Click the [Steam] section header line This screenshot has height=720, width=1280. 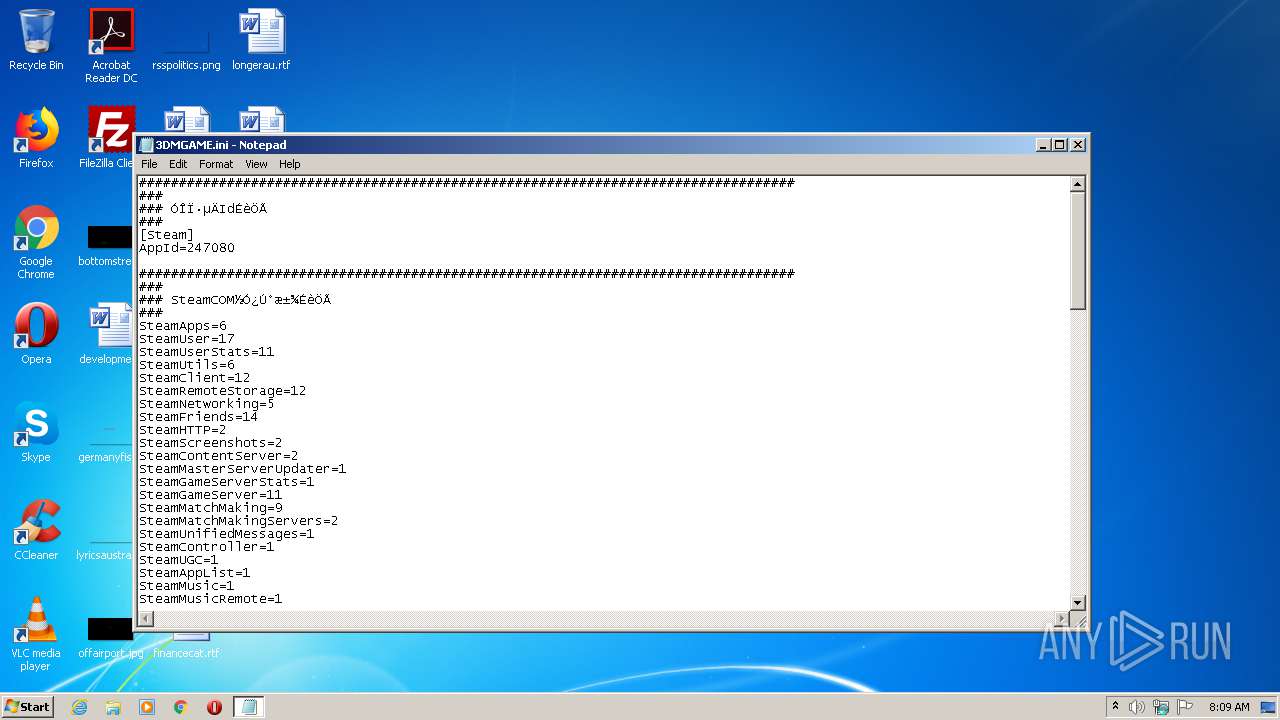point(167,235)
